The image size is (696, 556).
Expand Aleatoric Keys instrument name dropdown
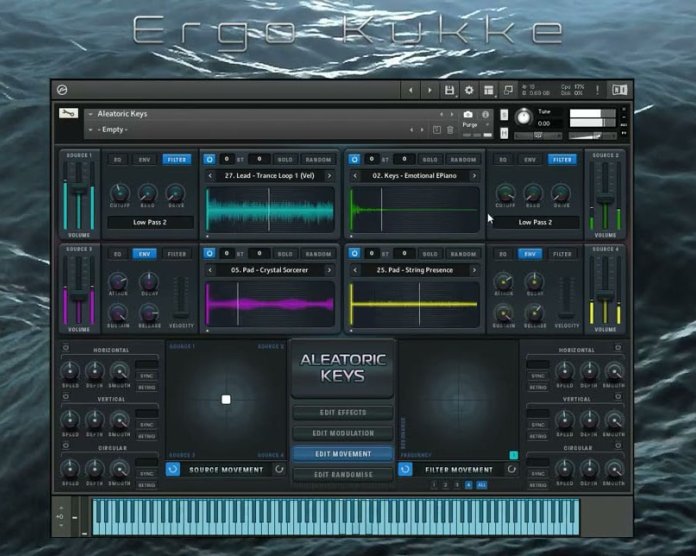90,114
